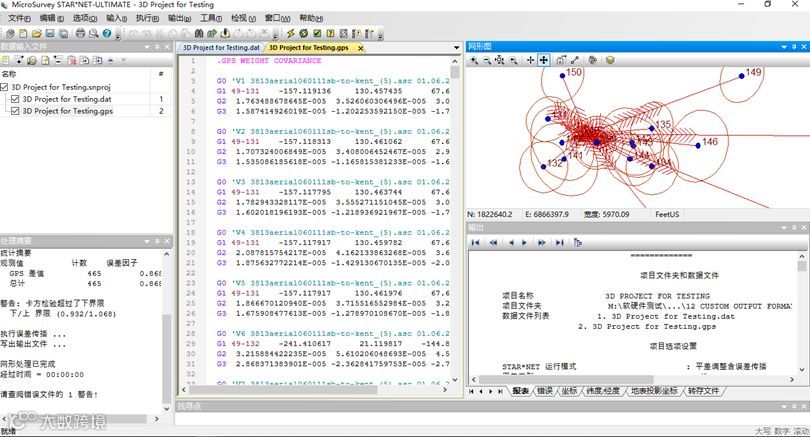Click the new file icon in main toolbar
Viewport: 810px width, 437px height.
tap(23, 34)
